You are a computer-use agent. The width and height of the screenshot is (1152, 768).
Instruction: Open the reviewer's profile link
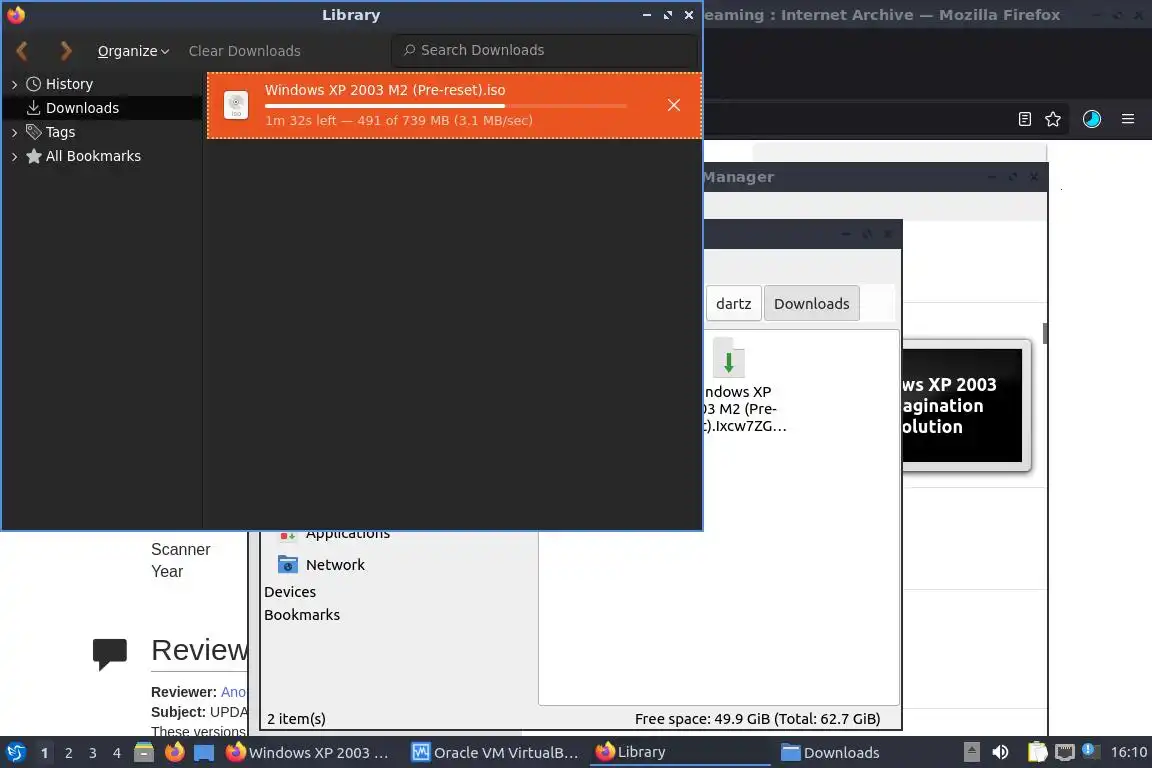pyautogui.click(x=234, y=692)
